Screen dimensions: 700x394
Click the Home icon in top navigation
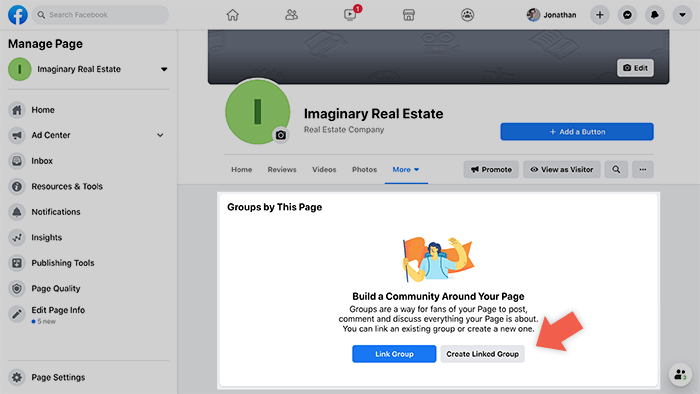pos(233,15)
